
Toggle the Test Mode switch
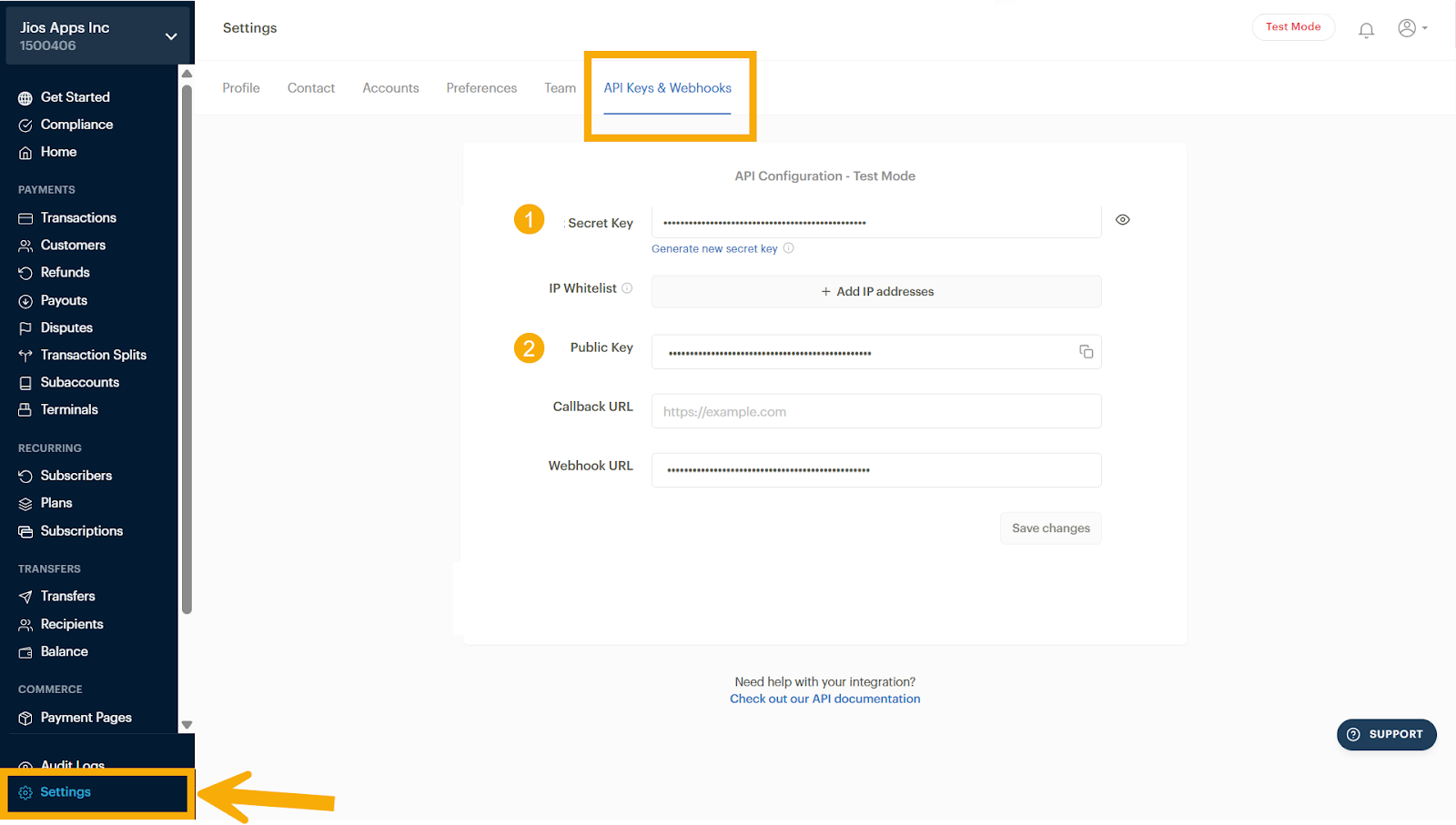[1293, 27]
